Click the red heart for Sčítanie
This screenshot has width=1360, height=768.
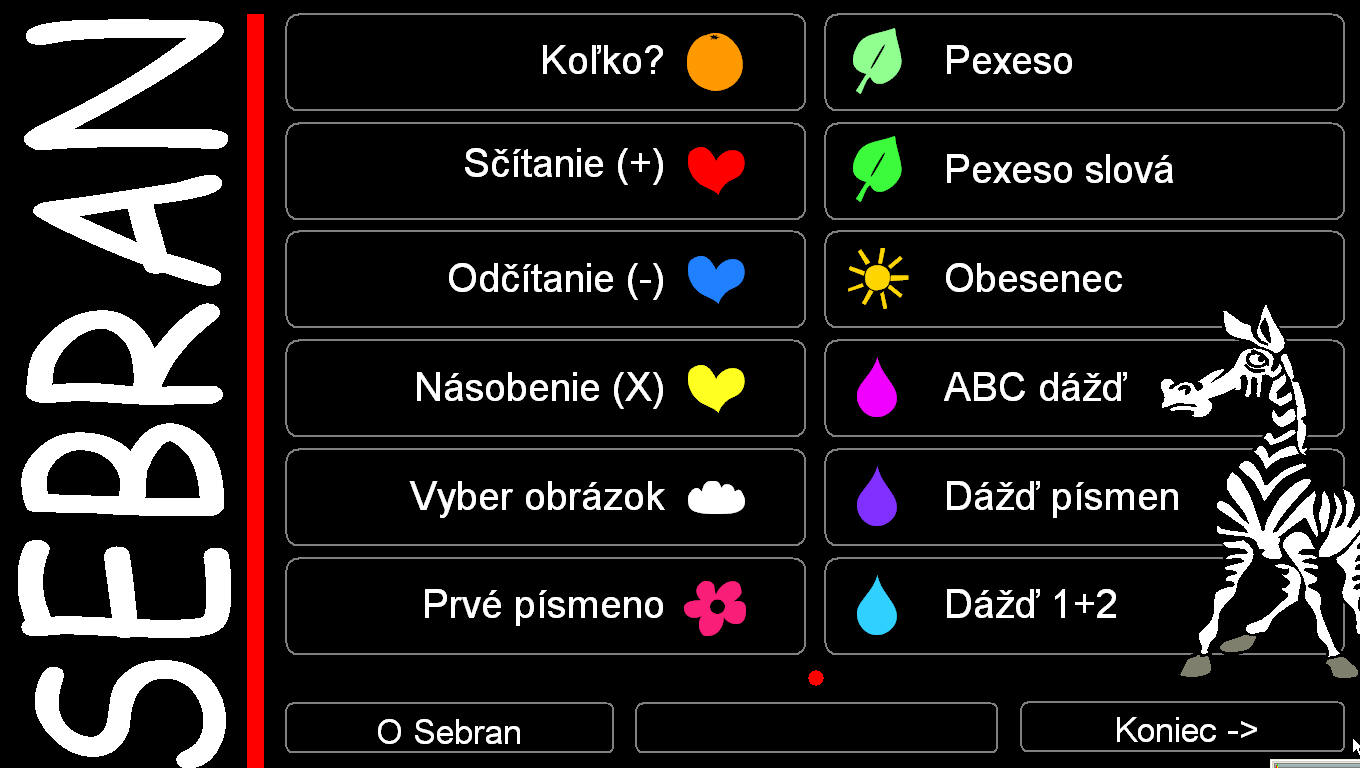[x=716, y=170]
